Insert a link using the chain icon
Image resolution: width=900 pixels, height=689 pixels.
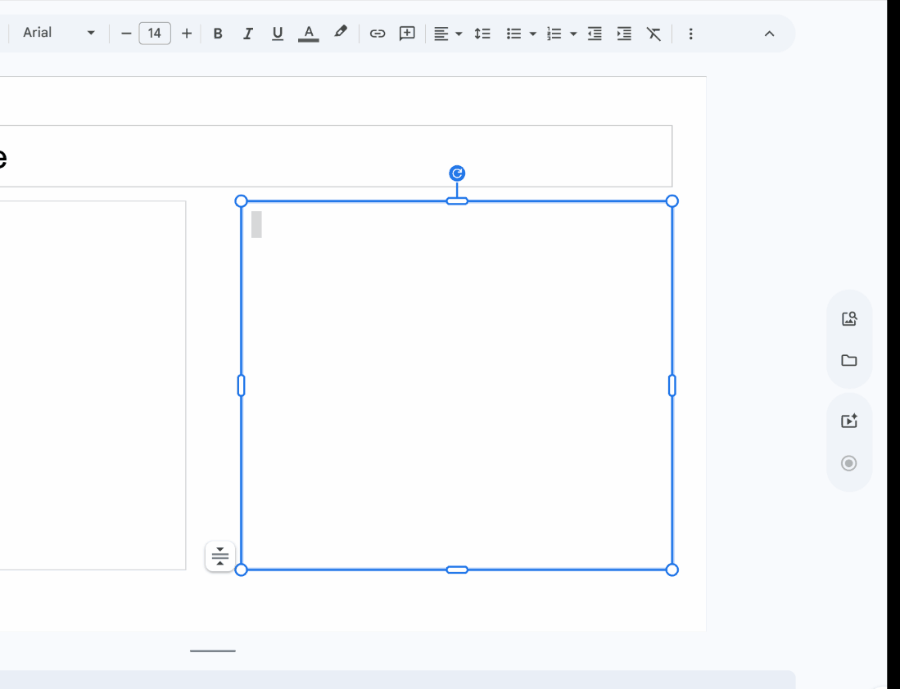click(377, 34)
